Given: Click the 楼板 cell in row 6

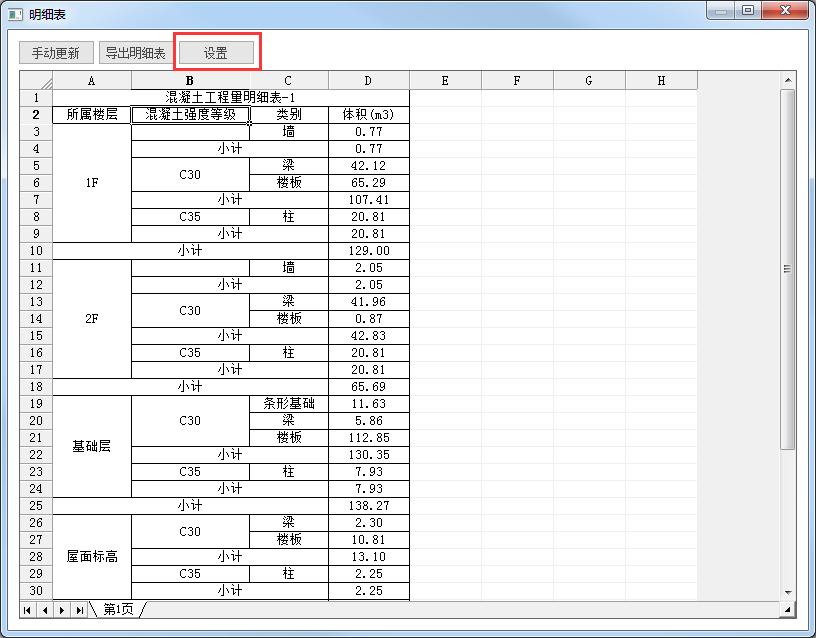Looking at the screenshot, I should pyautogui.click(x=289, y=183).
